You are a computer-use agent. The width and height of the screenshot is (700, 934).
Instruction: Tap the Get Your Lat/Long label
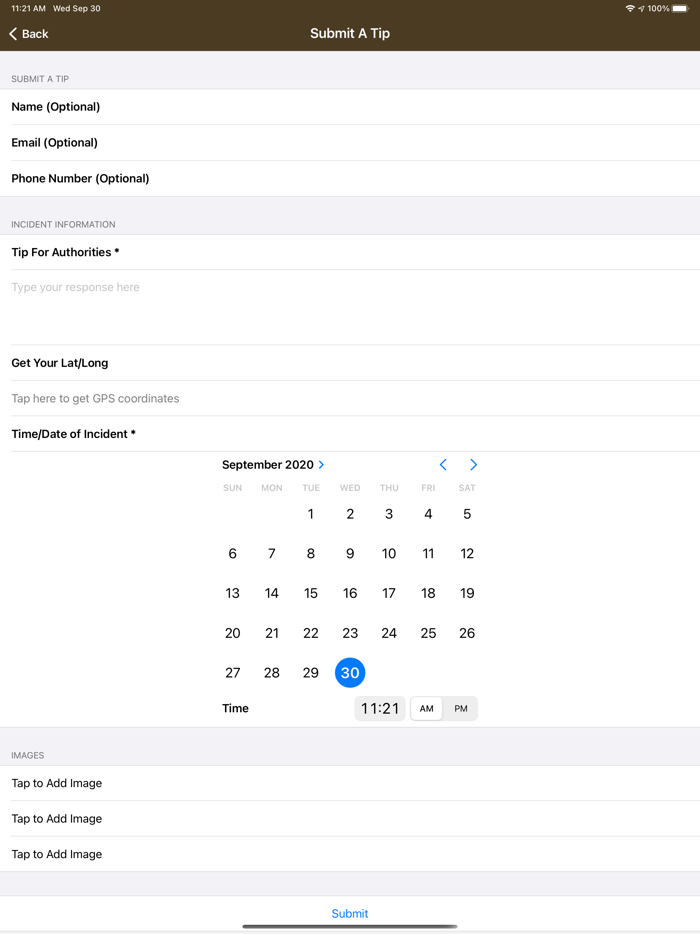[x=60, y=363]
